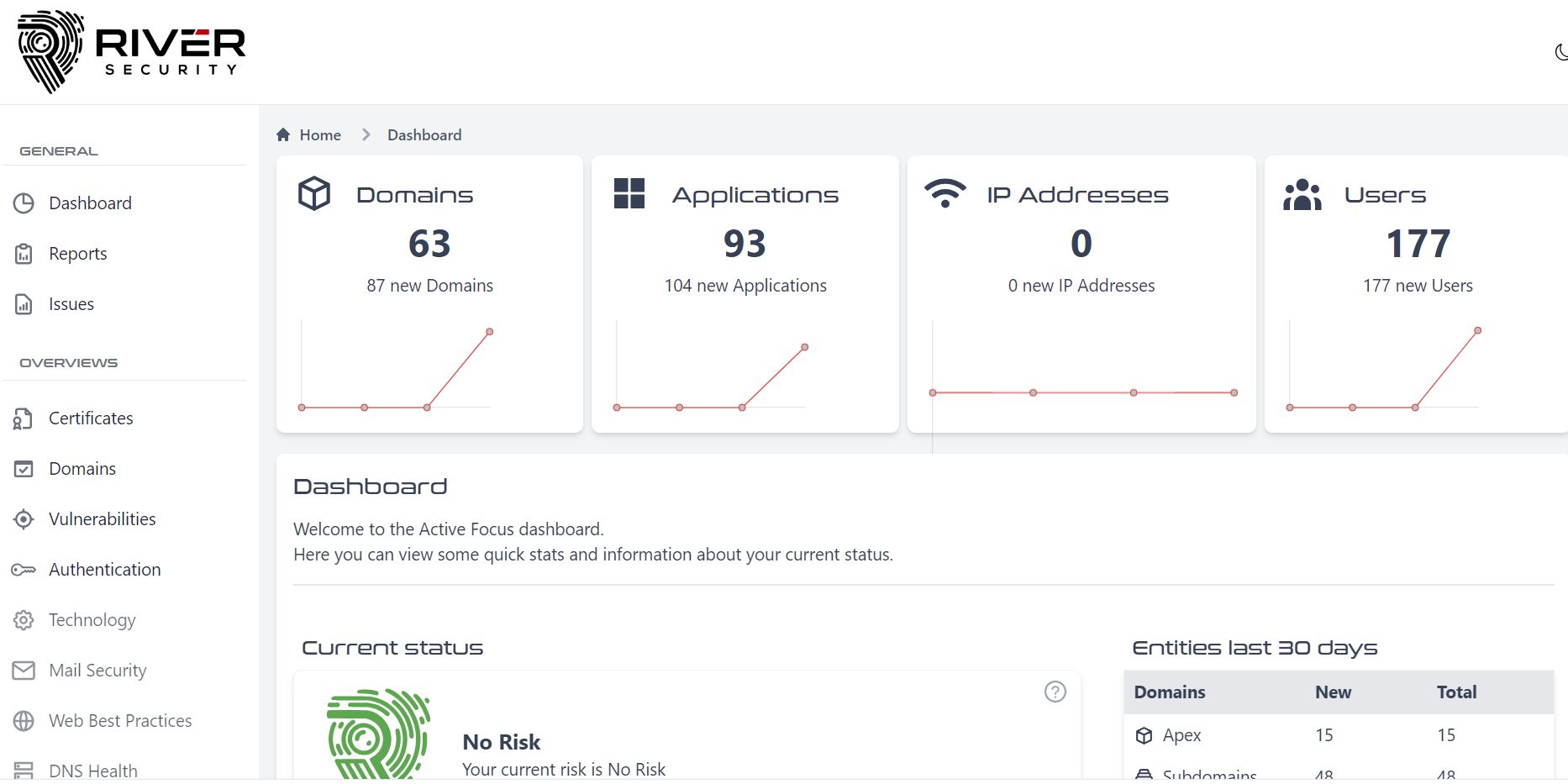Click the Web Best Practices globe icon
The width and height of the screenshot is (1568, 784).
[24, 721]
